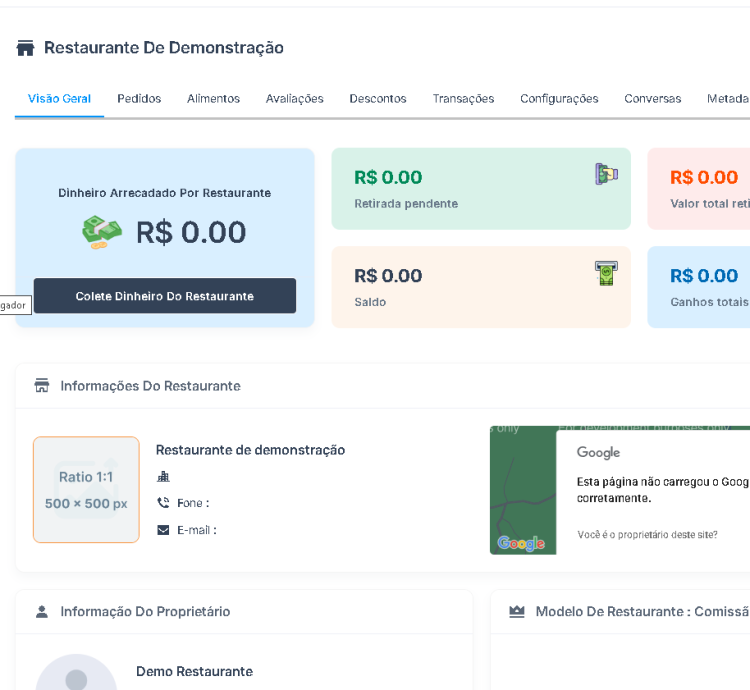Screen dimensions: 750x690
Task: Open the Configurações tab
Action: [x=559, y=99]
